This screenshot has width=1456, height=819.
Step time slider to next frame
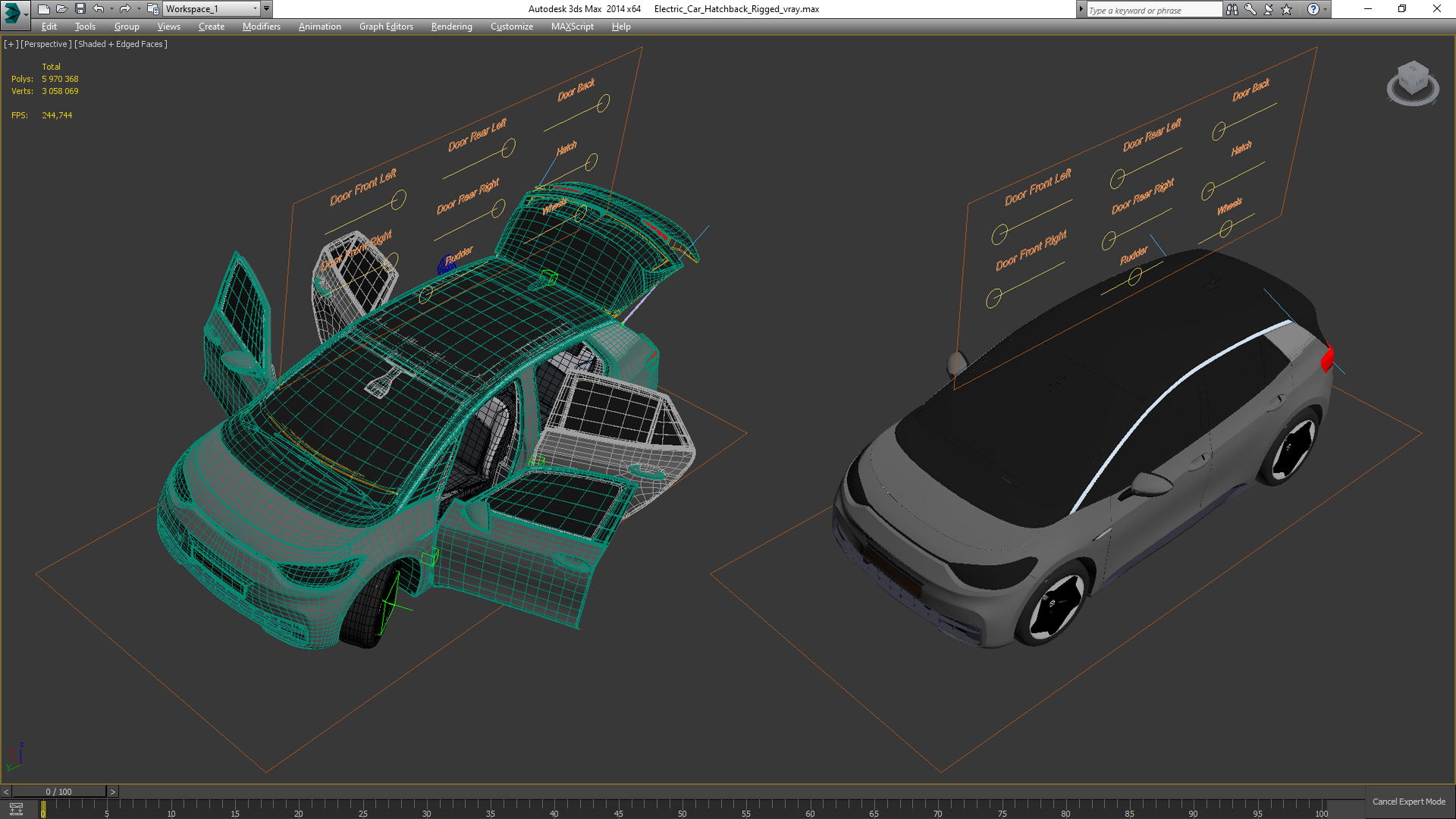point(112,792)
